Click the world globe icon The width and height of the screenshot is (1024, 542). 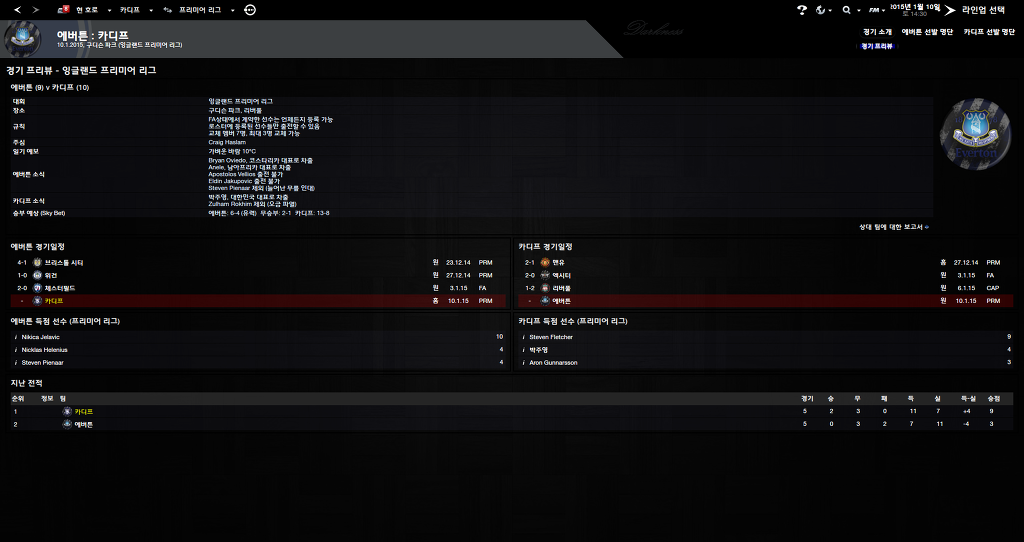(820, 9)
